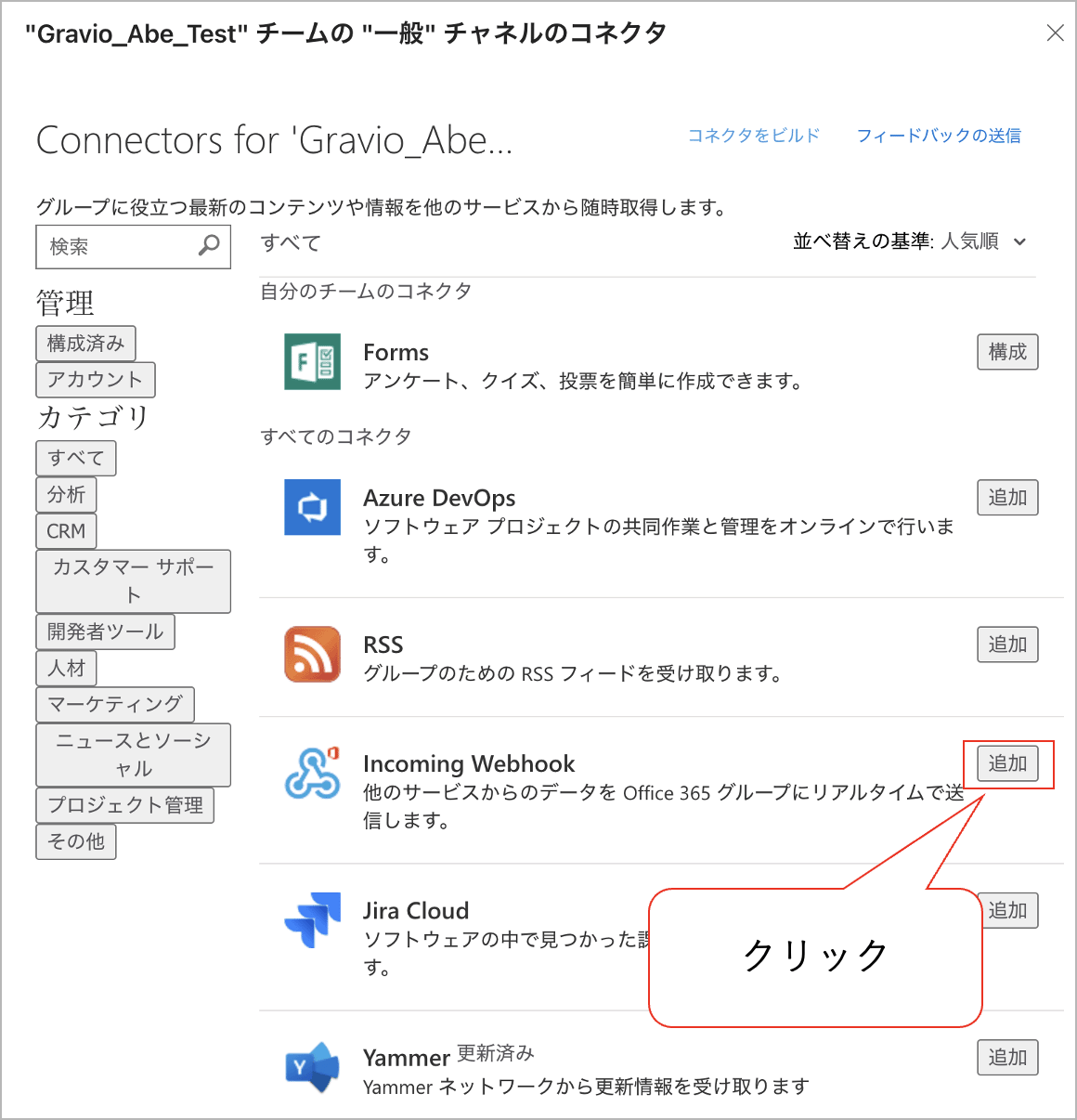1077x1120 pixels.
Task: Select the すべて category filter
Action: click(76, 459)
